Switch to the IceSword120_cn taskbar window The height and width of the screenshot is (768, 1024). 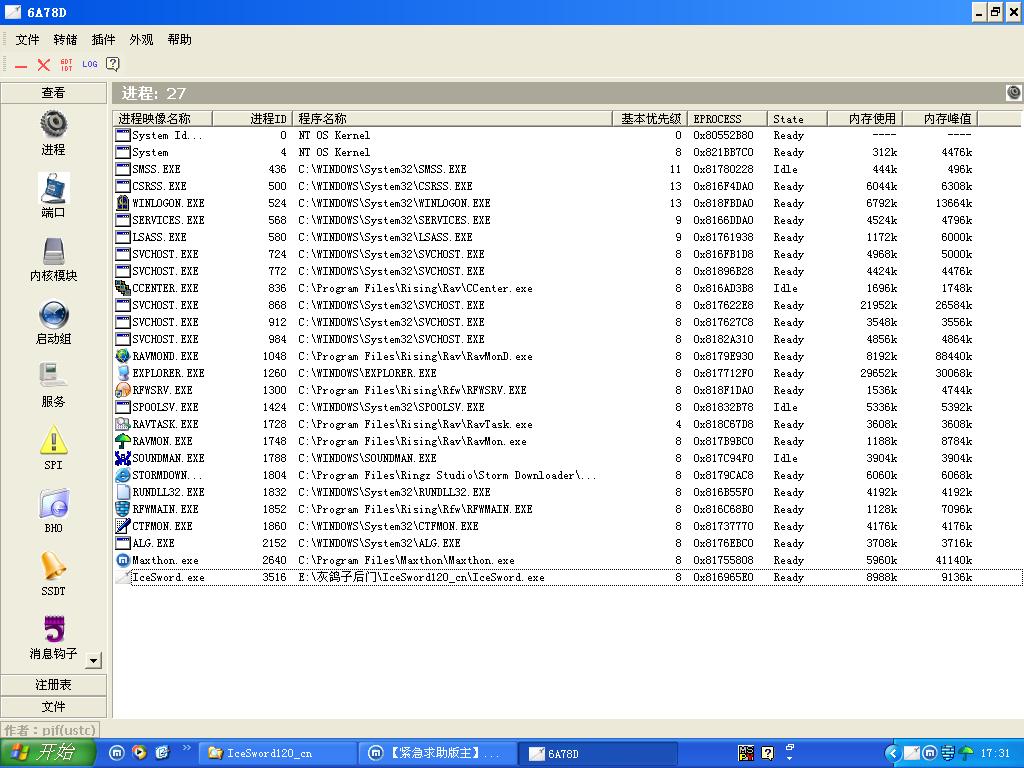coord(277,754)
